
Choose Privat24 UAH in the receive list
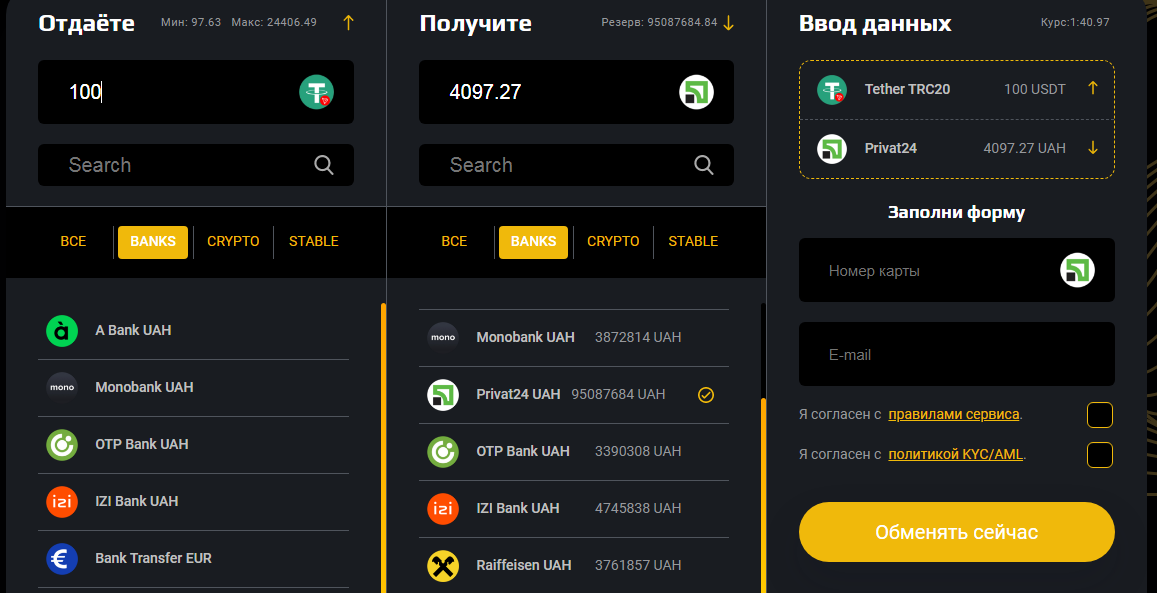tap(574, 395)
